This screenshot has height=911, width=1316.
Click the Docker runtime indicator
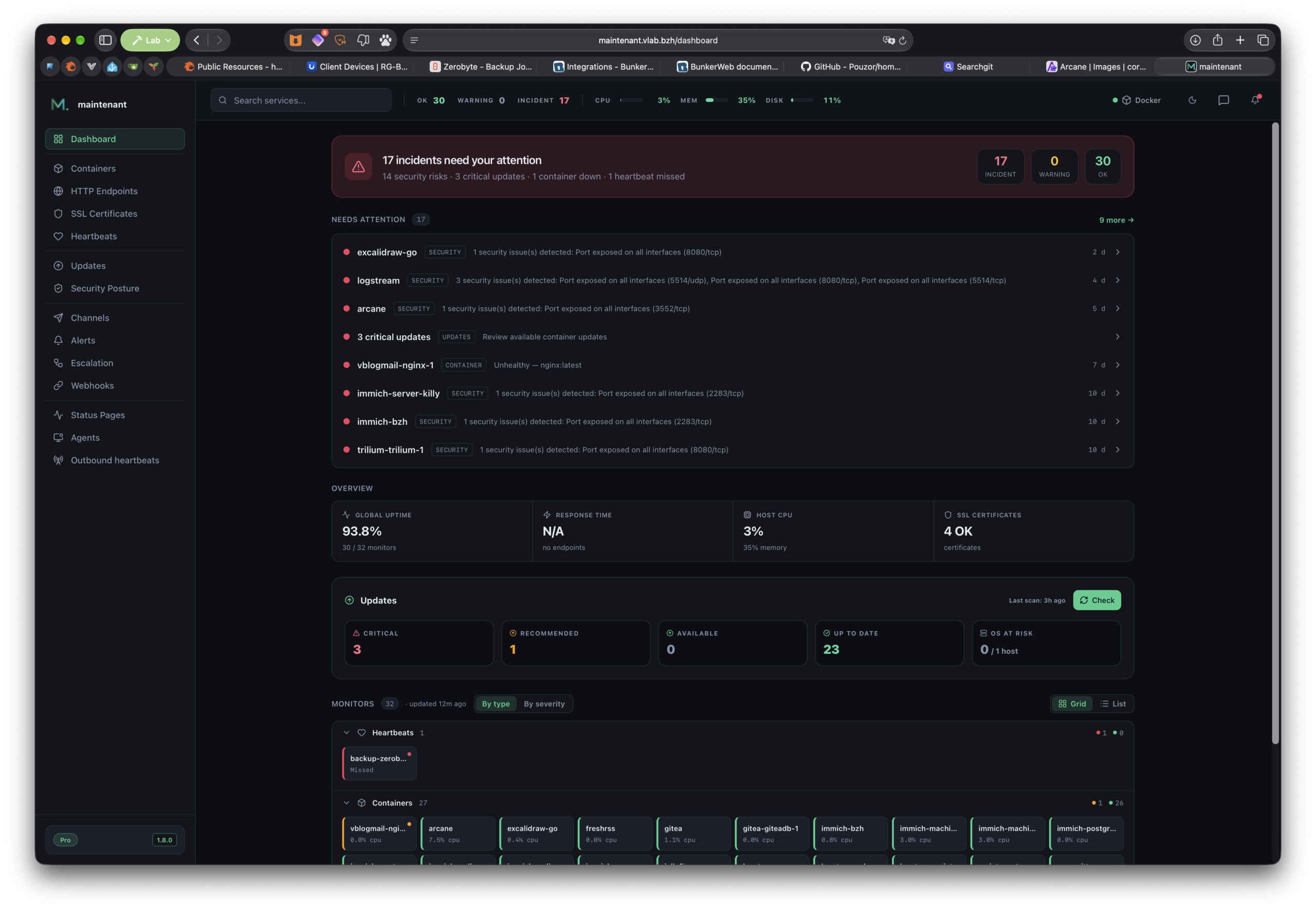(1136, 100)
